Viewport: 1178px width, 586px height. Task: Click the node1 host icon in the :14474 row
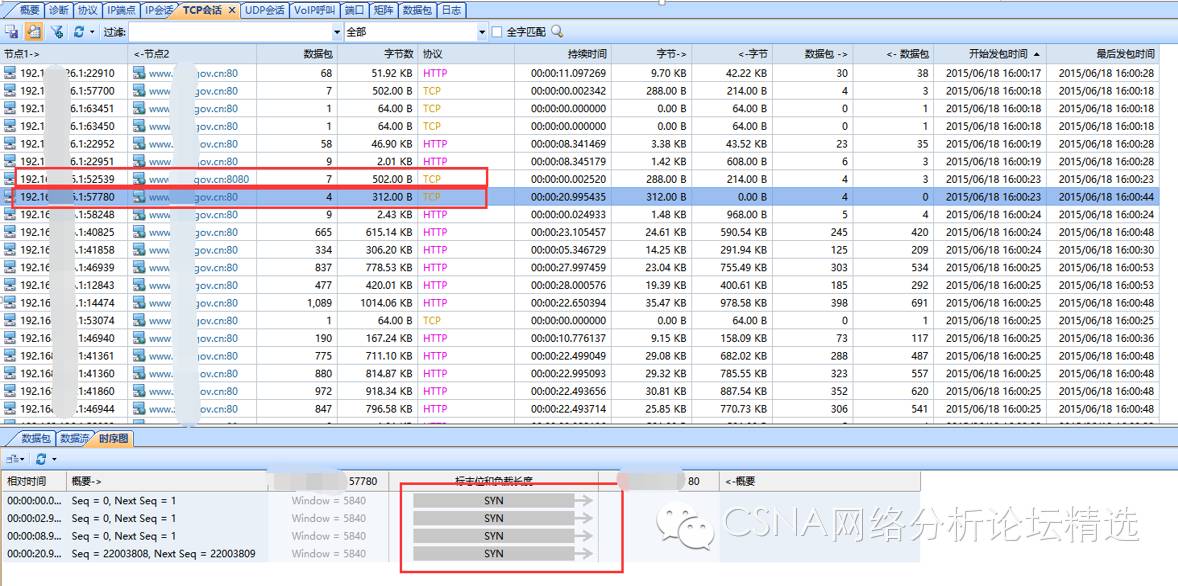[x=10, y=303]
